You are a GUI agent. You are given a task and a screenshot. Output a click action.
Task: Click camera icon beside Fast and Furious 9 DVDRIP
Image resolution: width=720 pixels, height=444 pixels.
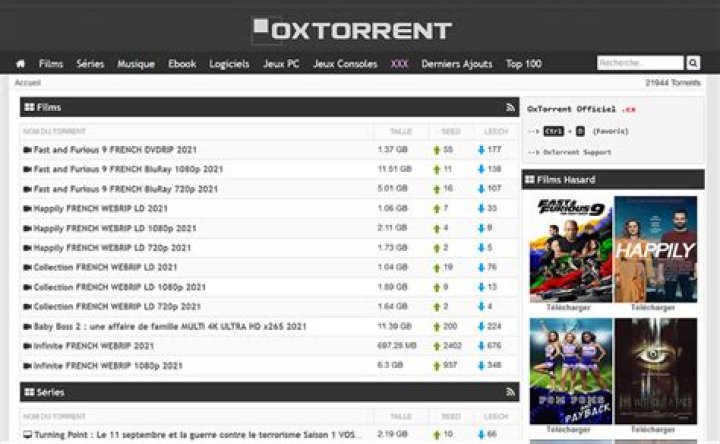pyautogui.click(x=27, y=150)
